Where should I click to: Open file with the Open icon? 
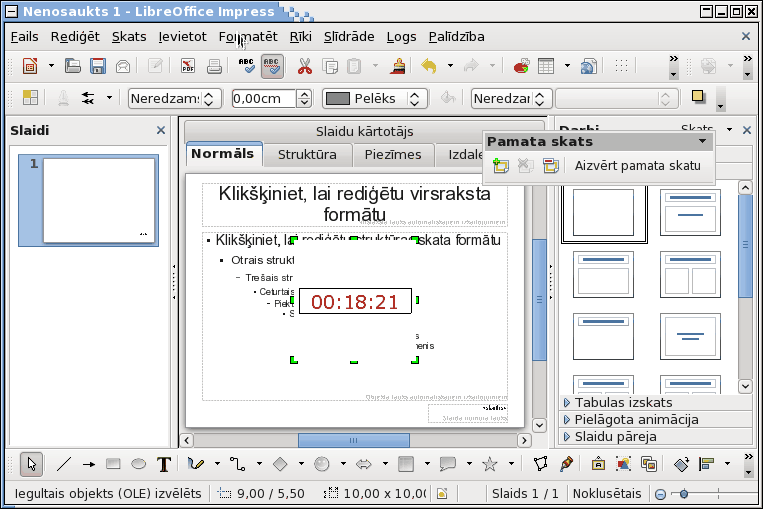pyautogui.click(x=73, y=66)
